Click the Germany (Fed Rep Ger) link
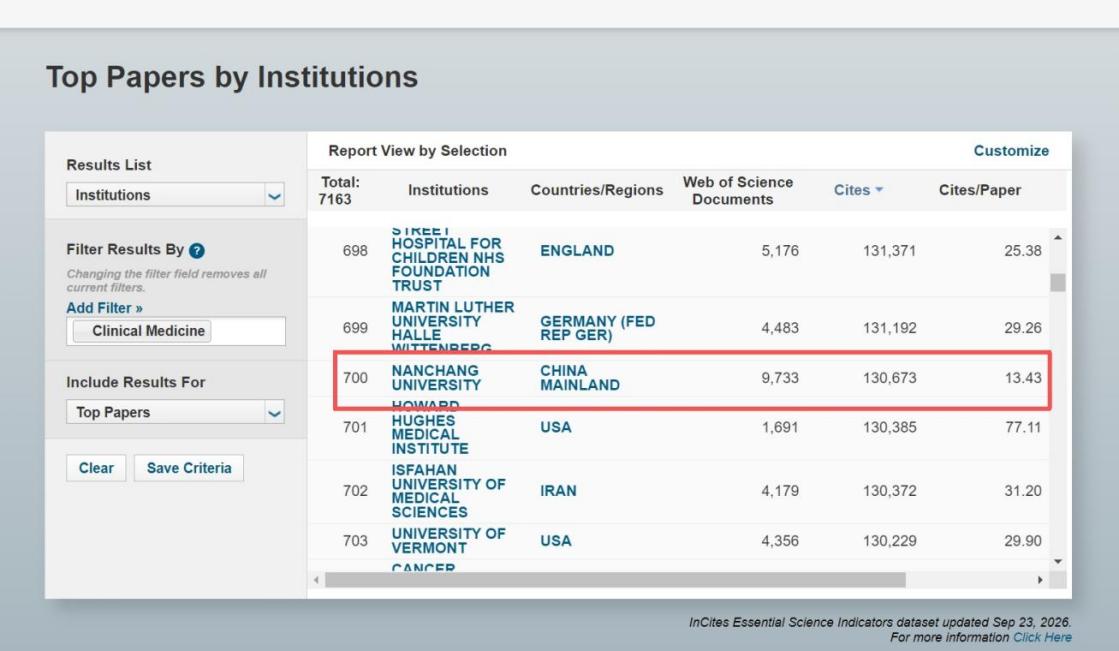1119x651 pixels. pos(597,328)
